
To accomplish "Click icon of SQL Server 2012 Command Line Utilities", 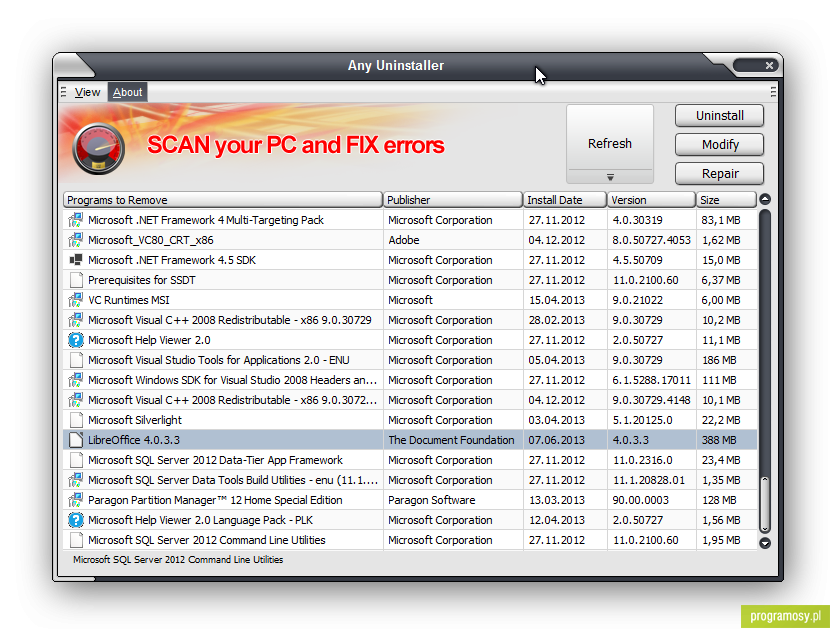I will click(76, 540).
